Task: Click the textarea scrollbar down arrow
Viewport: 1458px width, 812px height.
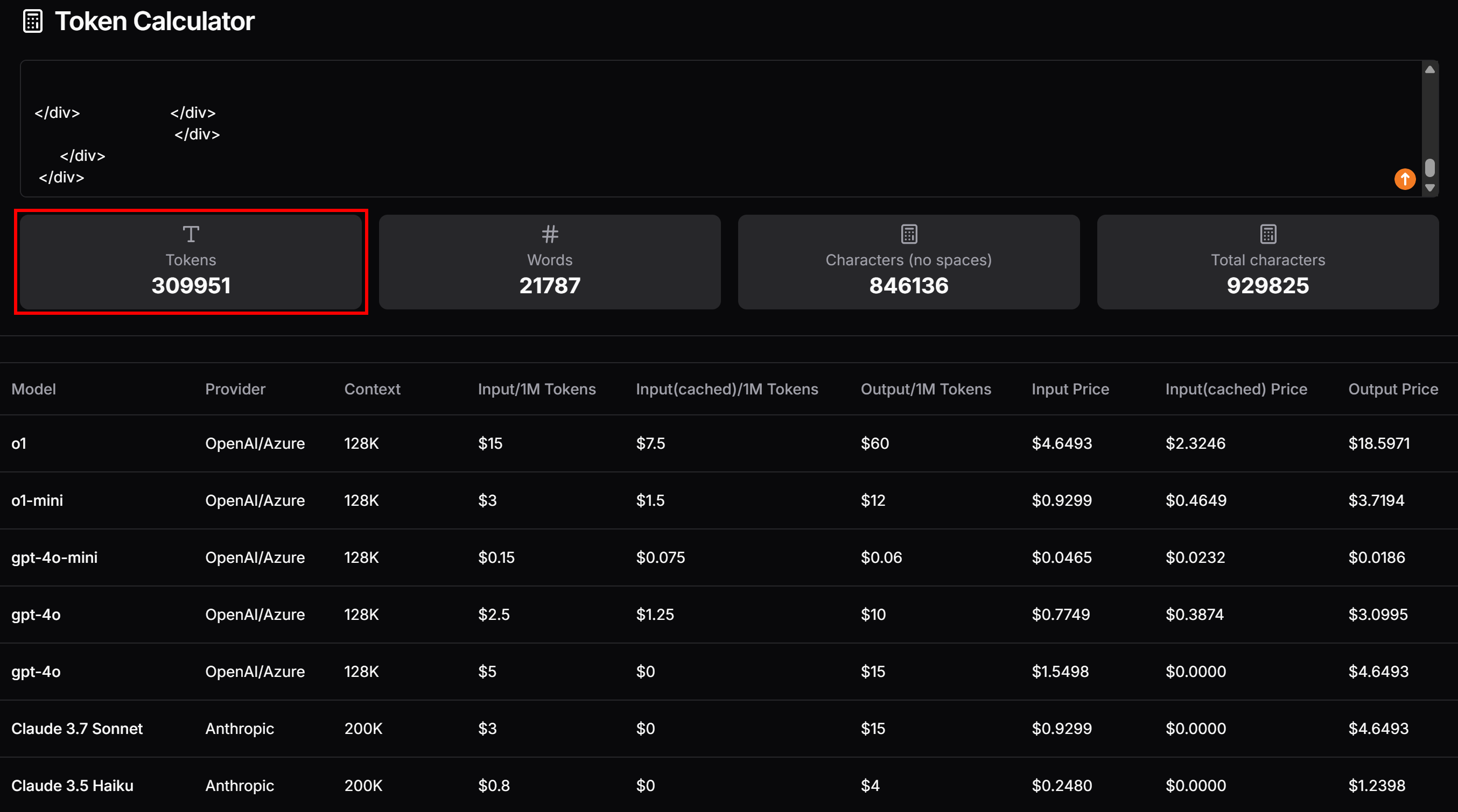Action: (x=1429, y=188)
